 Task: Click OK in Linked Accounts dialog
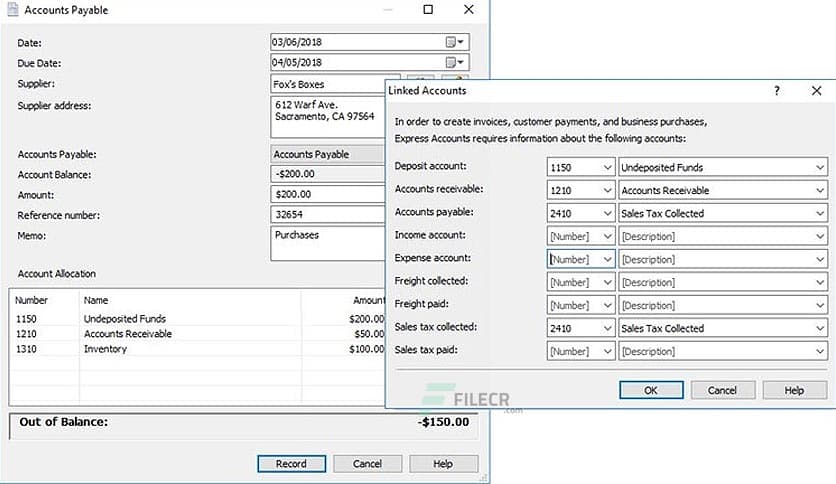(x=651, y=390)
